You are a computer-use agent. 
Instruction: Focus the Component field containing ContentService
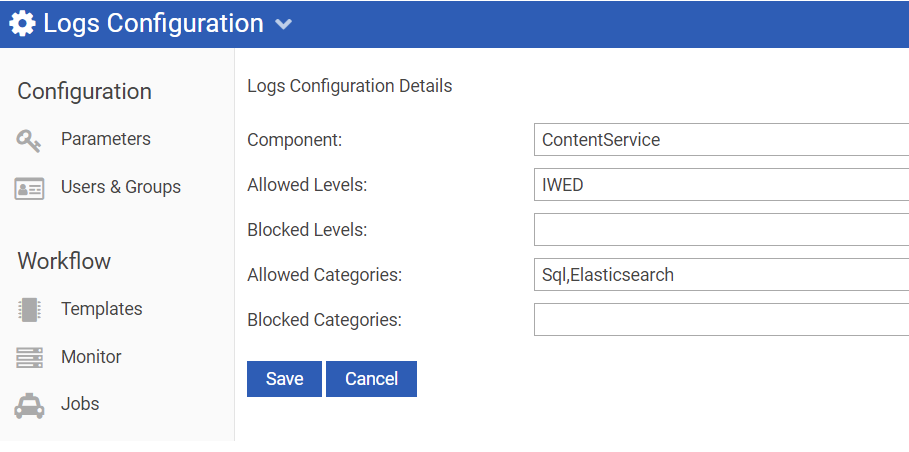pos(720,140)
